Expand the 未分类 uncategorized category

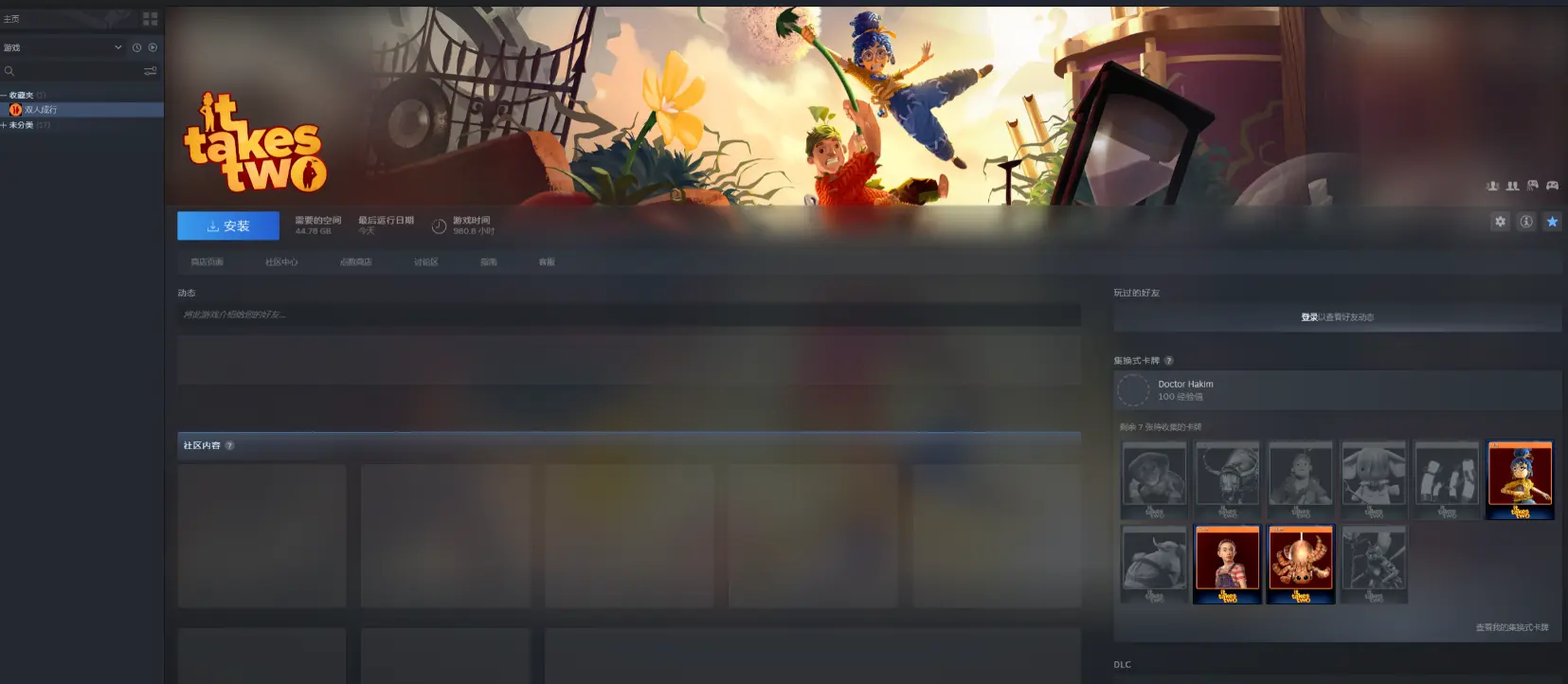(4, 125)
